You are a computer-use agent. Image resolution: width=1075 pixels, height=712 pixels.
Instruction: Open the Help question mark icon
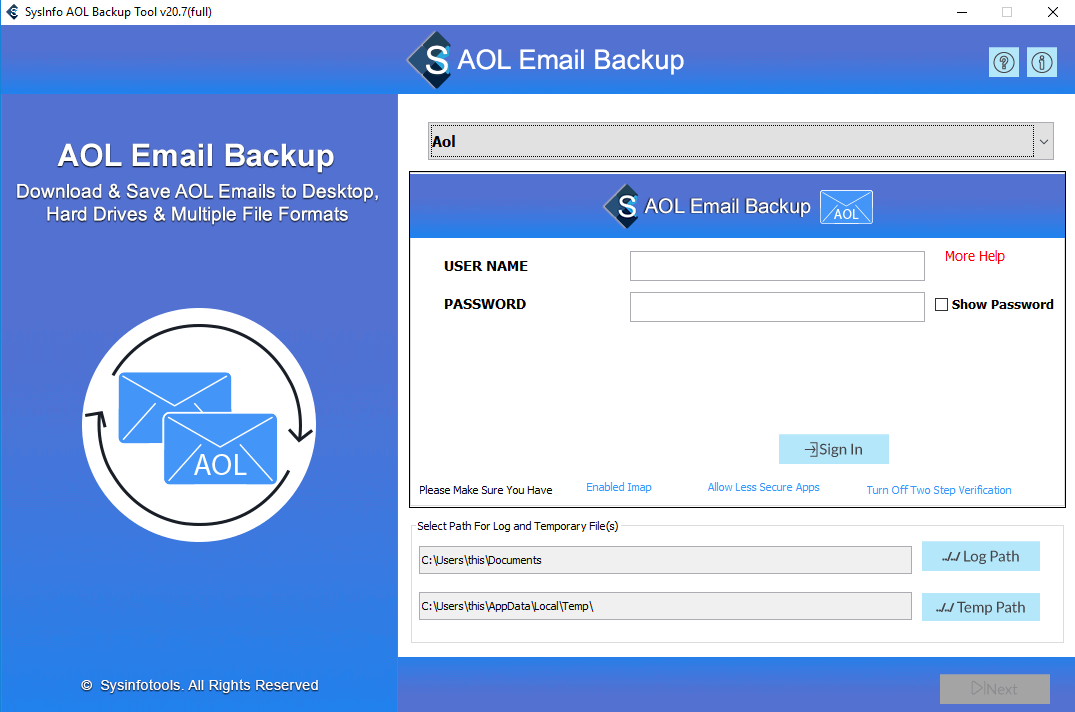[x=1003, y=62]
